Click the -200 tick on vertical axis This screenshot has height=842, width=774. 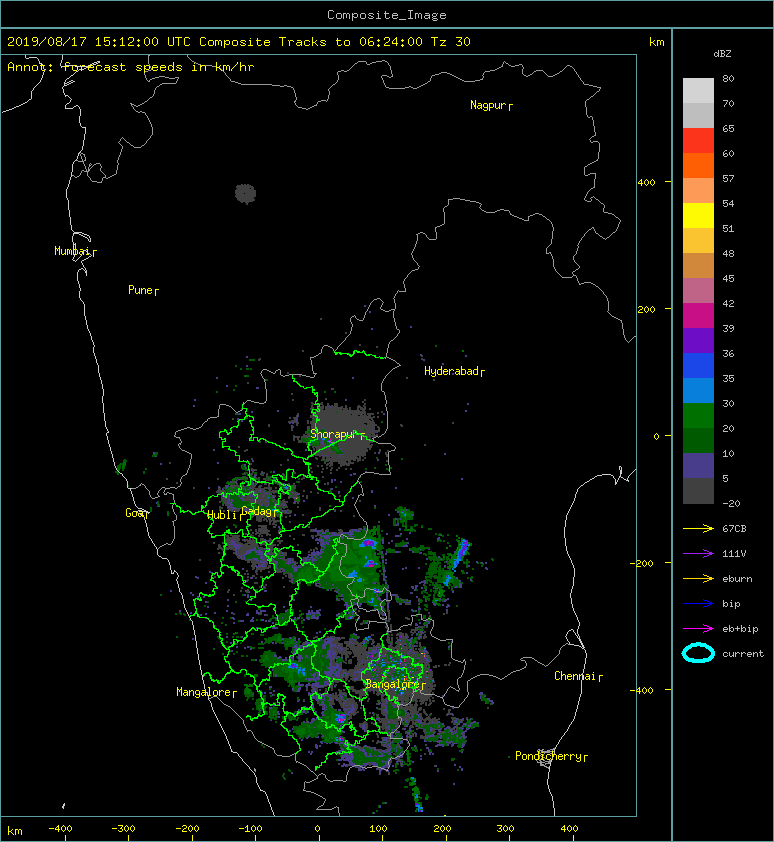pyautogui.click(x=642, y=563)
